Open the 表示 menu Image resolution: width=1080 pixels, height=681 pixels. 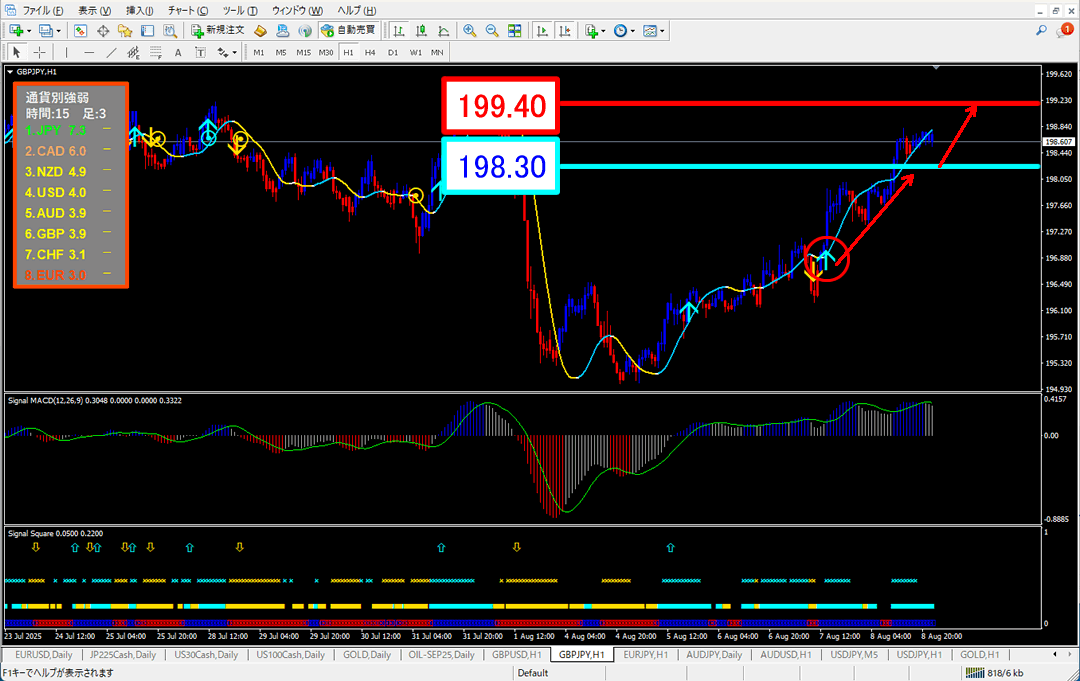click(x=94, y=10)
